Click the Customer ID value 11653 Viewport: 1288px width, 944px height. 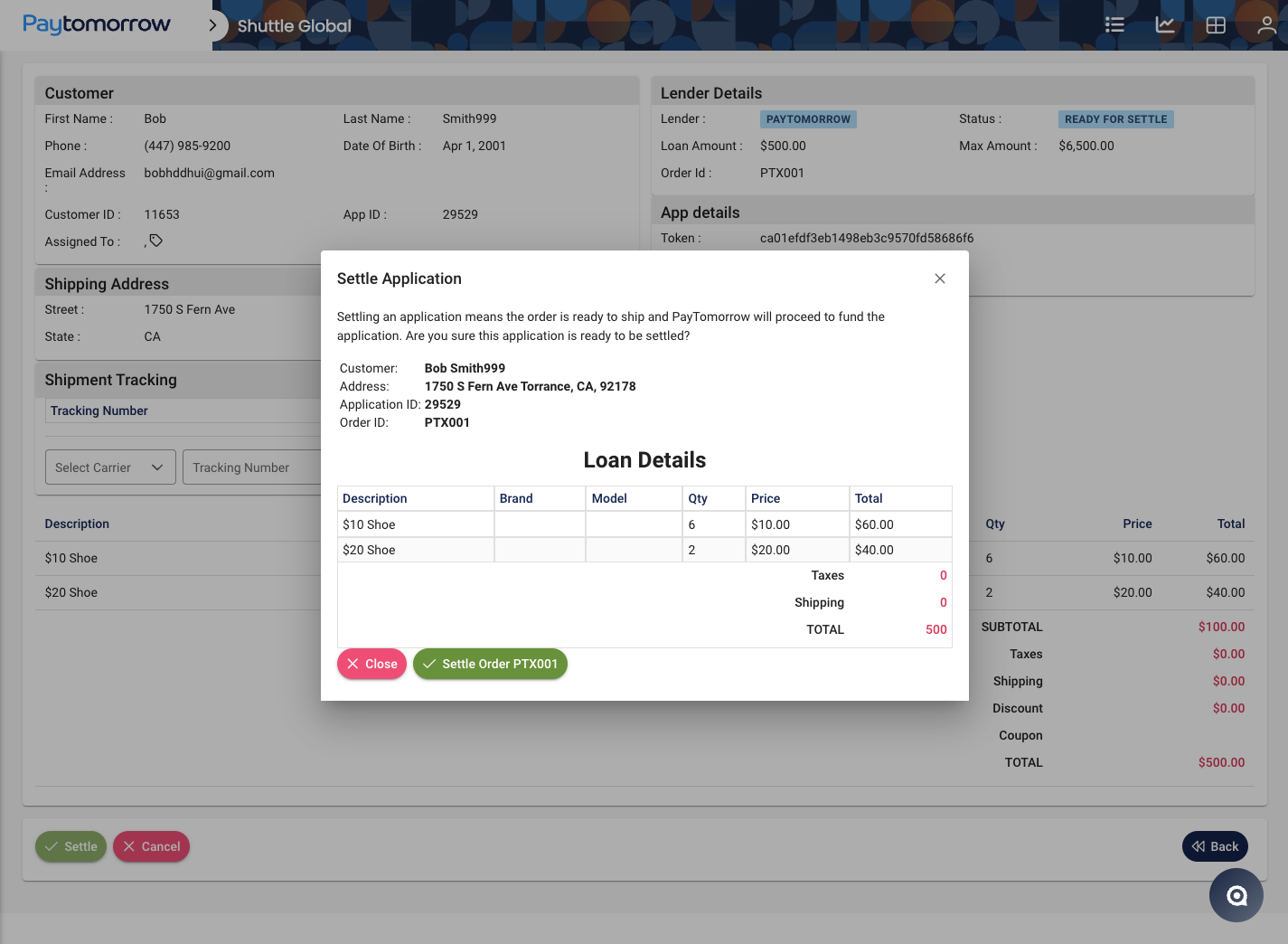click(x=162, y=214)
